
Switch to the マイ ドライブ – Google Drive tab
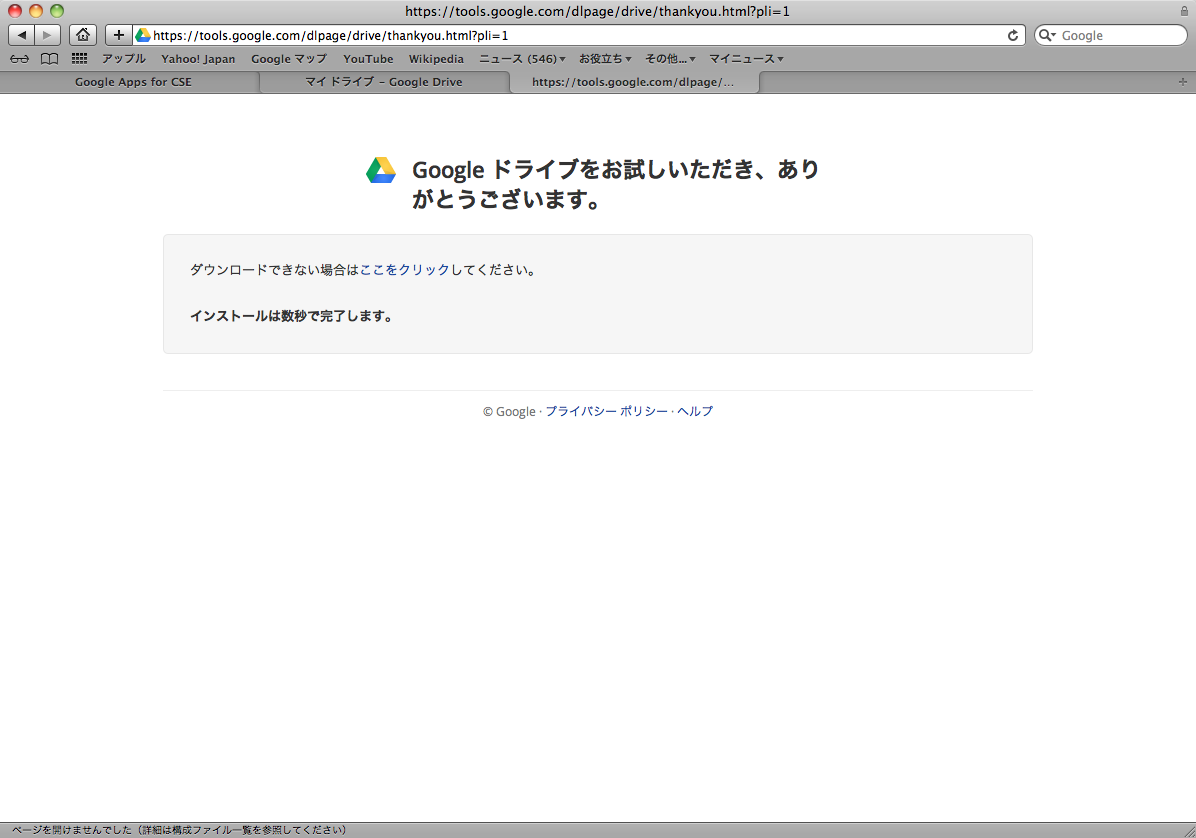point(384,82)
